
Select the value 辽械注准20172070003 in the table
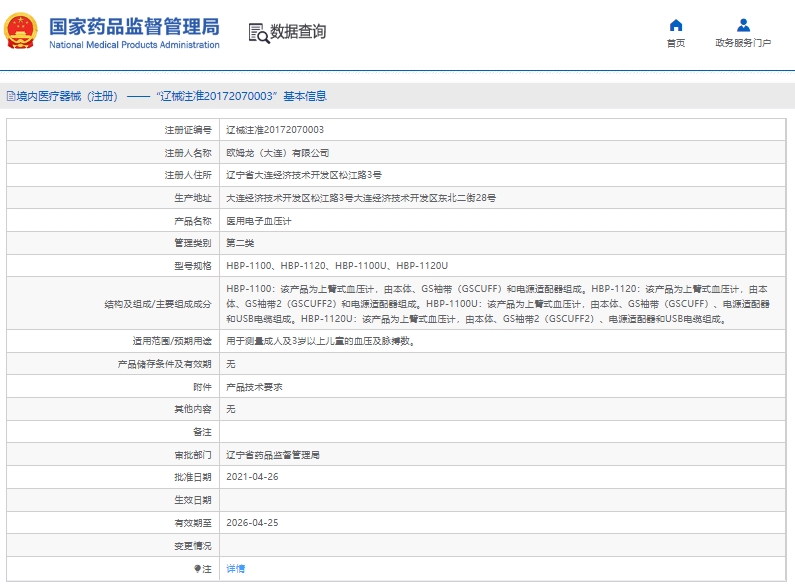tap(275, 130)
